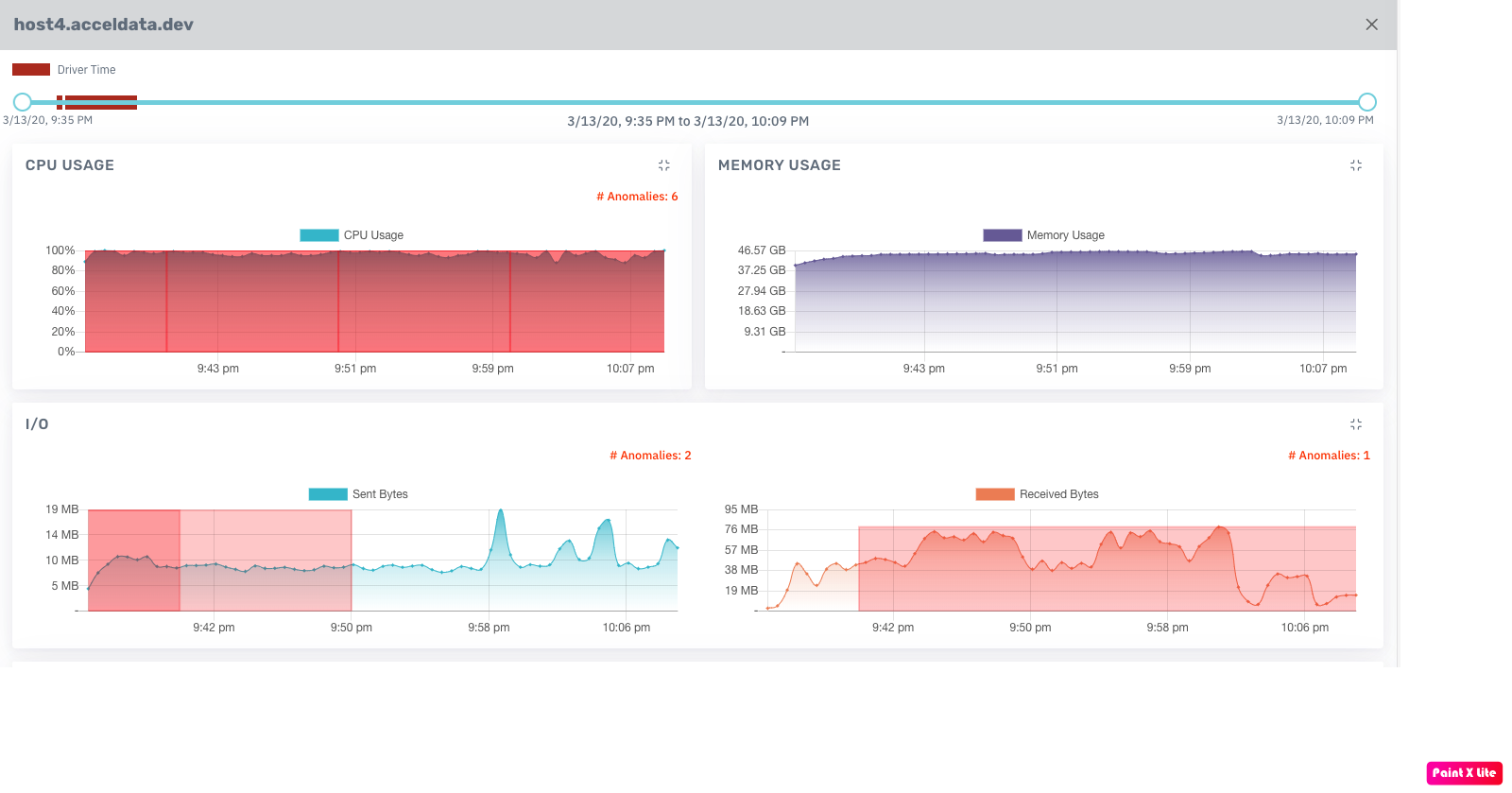
Task: Click the Paint X lite badge
Action: pos(1464,772)
